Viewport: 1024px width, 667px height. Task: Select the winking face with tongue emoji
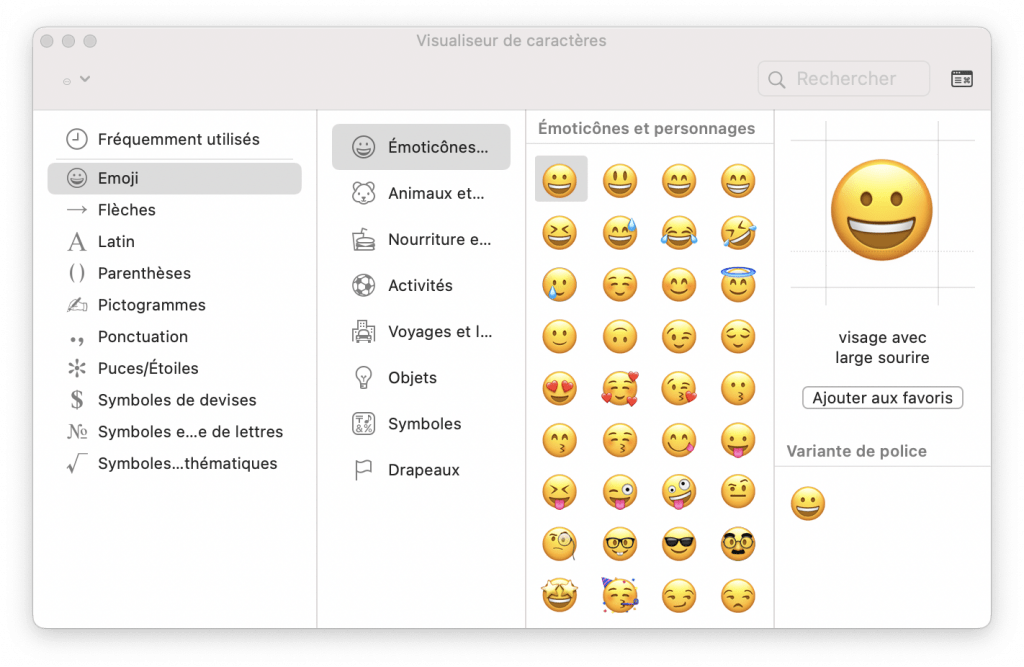[x=619, y=492]
